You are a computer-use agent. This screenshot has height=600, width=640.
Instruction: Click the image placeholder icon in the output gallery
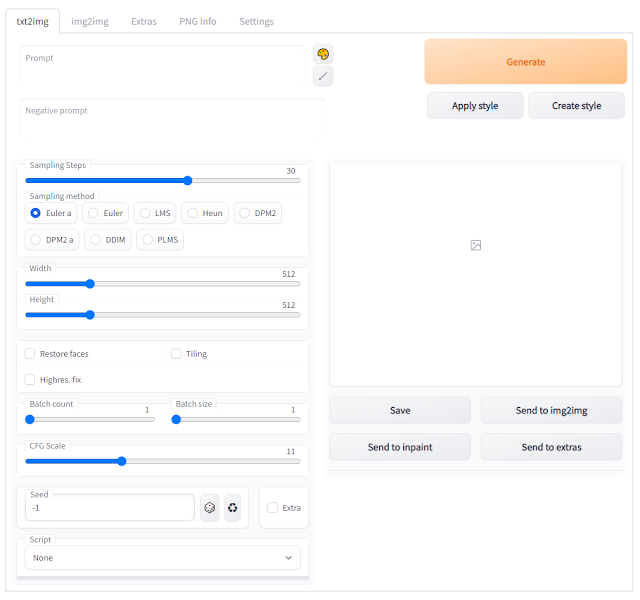[x=476, y=245]
